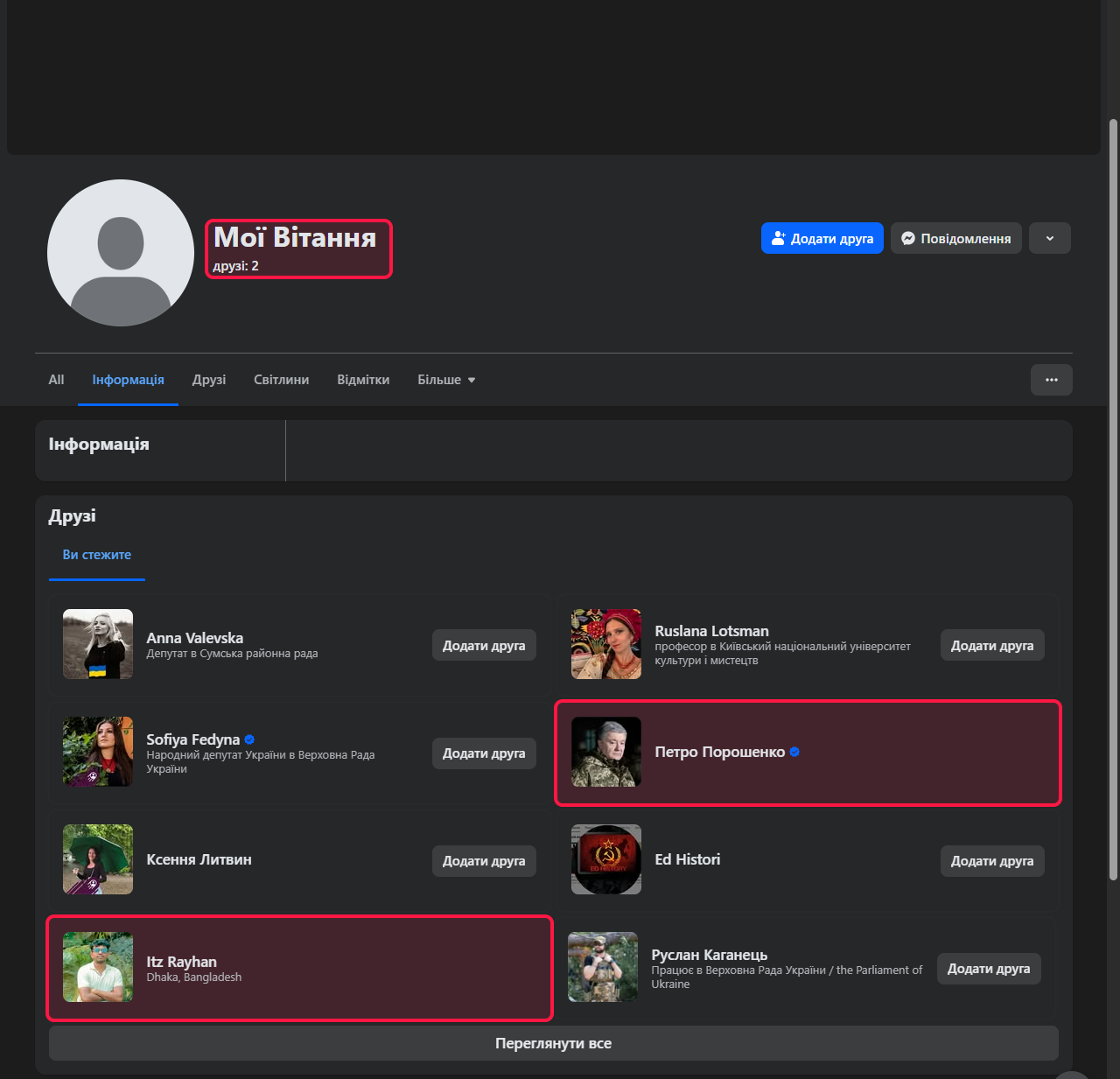This screenshot has width=1120, height=1079.
Task: Open Повідомлення messenger button
Action: 955,238
